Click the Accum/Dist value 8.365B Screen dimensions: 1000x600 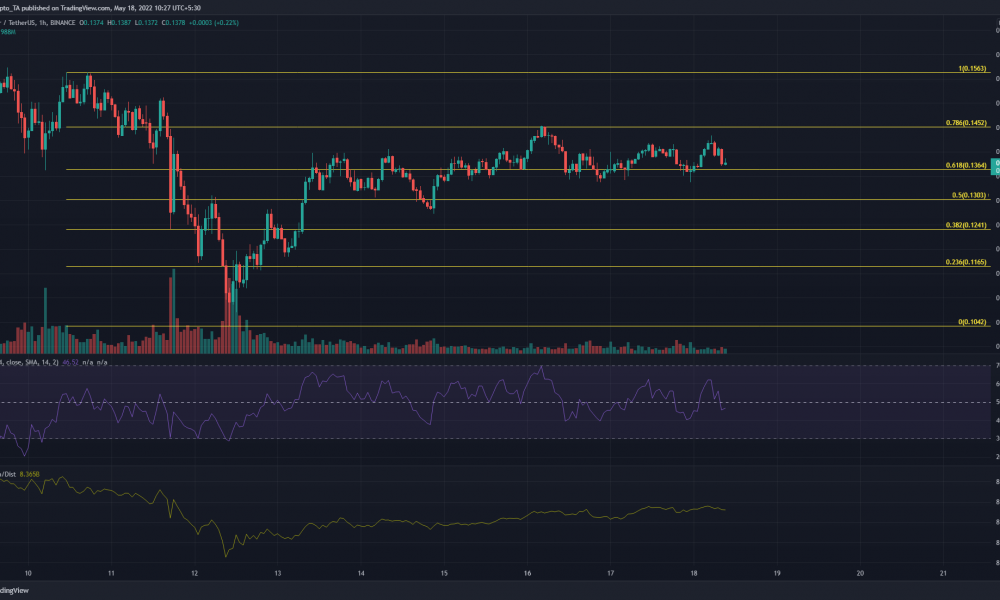pos(29,474)
